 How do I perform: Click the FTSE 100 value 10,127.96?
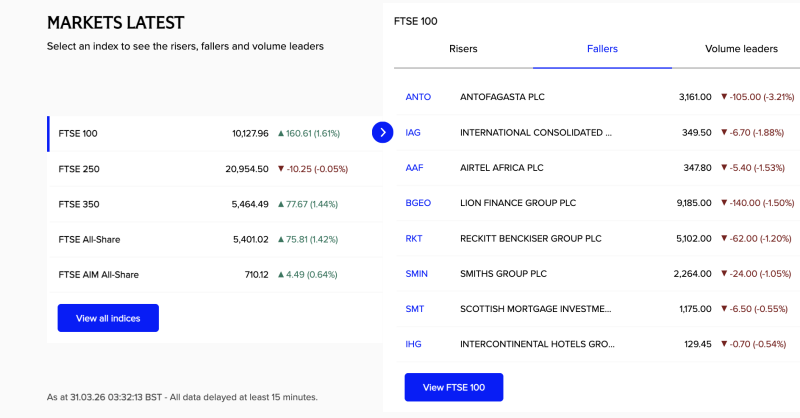tap(251, 134)
